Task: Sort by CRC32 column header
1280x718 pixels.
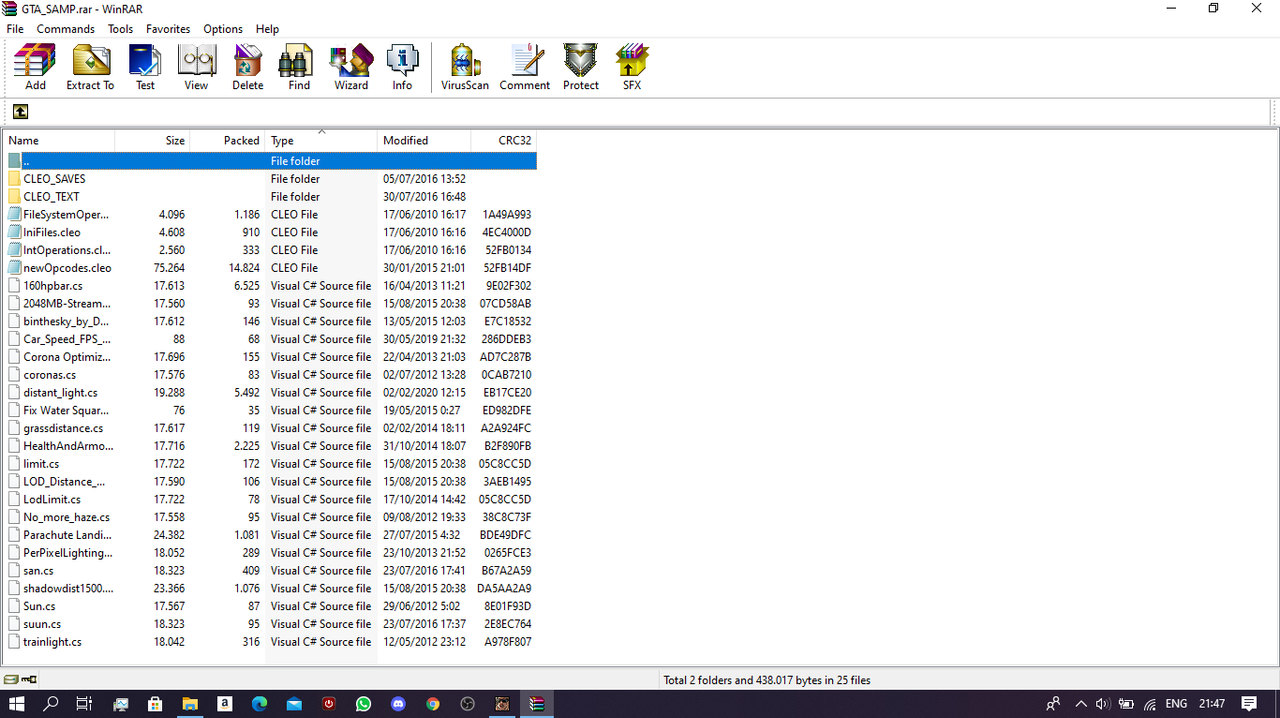Action: (503, 141)
